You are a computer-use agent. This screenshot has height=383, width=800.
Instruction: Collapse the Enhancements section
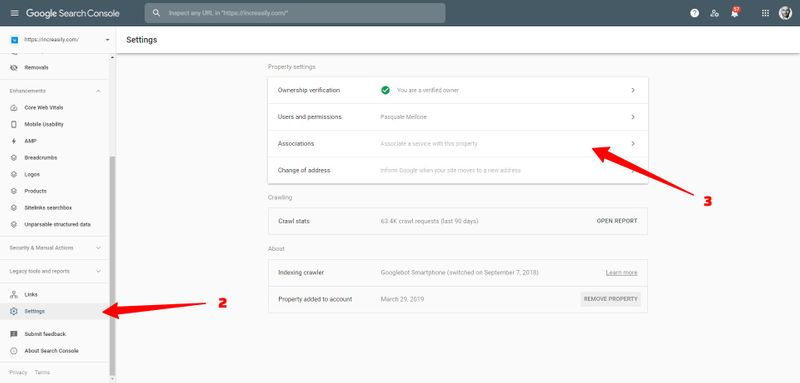[98, 91]
